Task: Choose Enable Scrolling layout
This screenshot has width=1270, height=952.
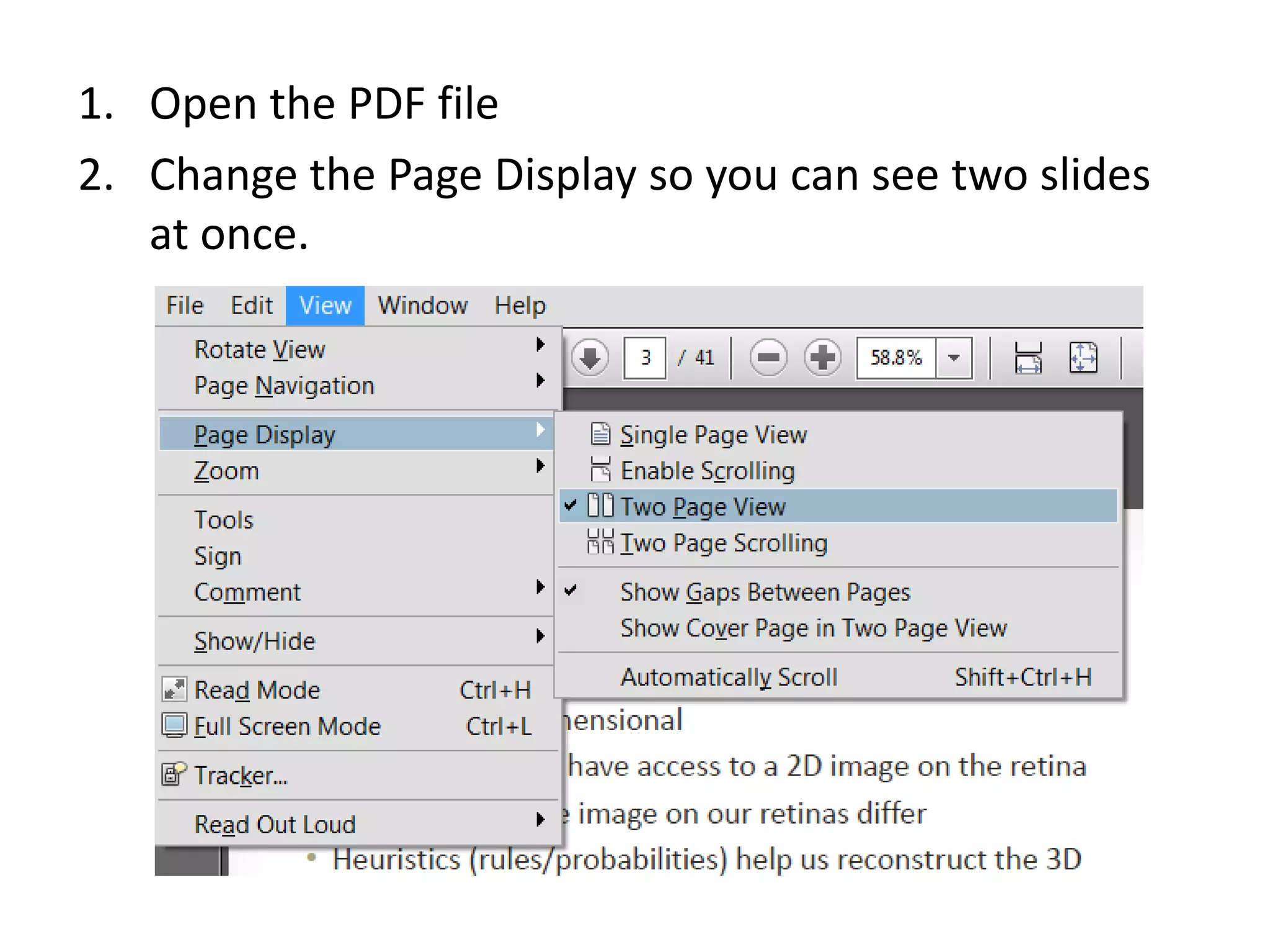Action: click(x=707, y=470)
